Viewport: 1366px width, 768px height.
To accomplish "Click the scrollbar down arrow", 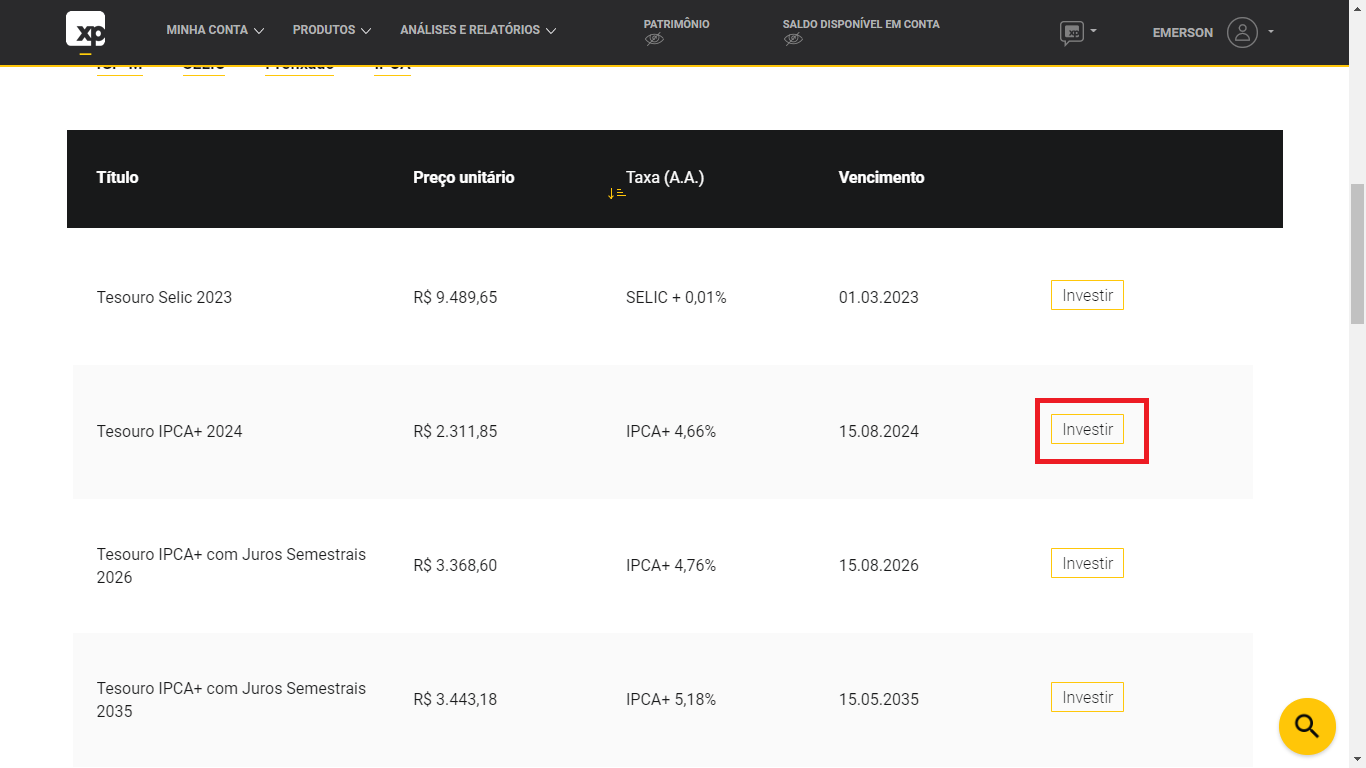I will coord(1357,759).
